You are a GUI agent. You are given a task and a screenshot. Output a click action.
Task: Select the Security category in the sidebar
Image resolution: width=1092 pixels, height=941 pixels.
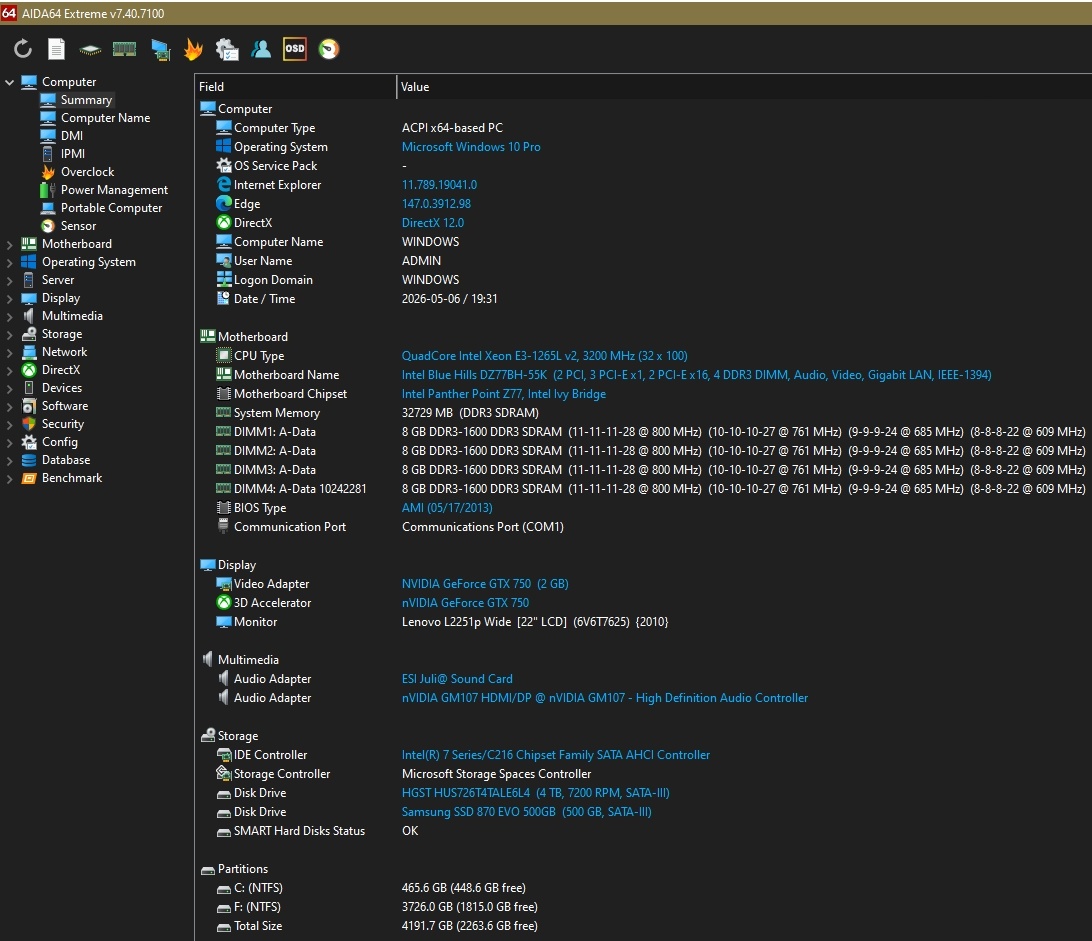point(63,424)
